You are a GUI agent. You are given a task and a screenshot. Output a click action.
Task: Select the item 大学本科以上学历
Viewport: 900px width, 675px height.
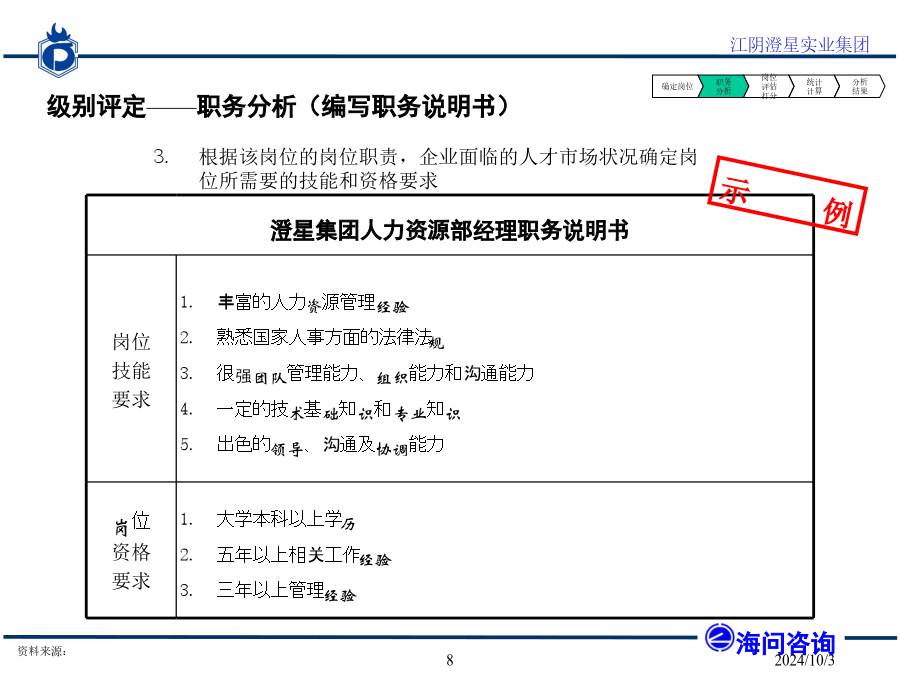click(285, 521)
